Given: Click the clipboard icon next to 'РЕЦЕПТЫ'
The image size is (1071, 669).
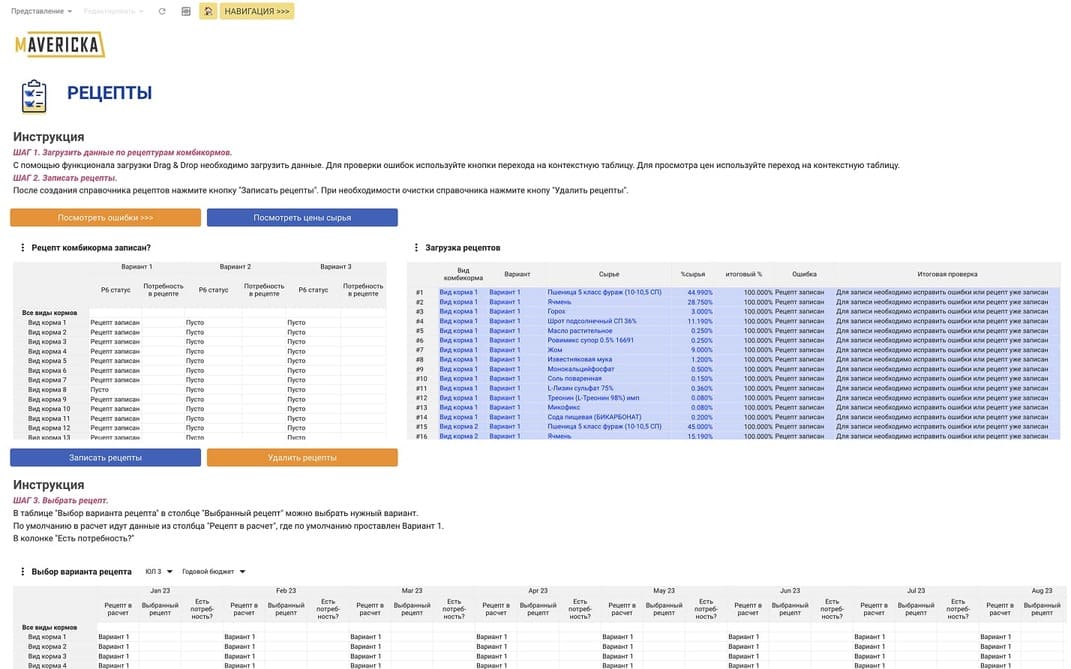Looking at the screenshot, I should 34,95.
